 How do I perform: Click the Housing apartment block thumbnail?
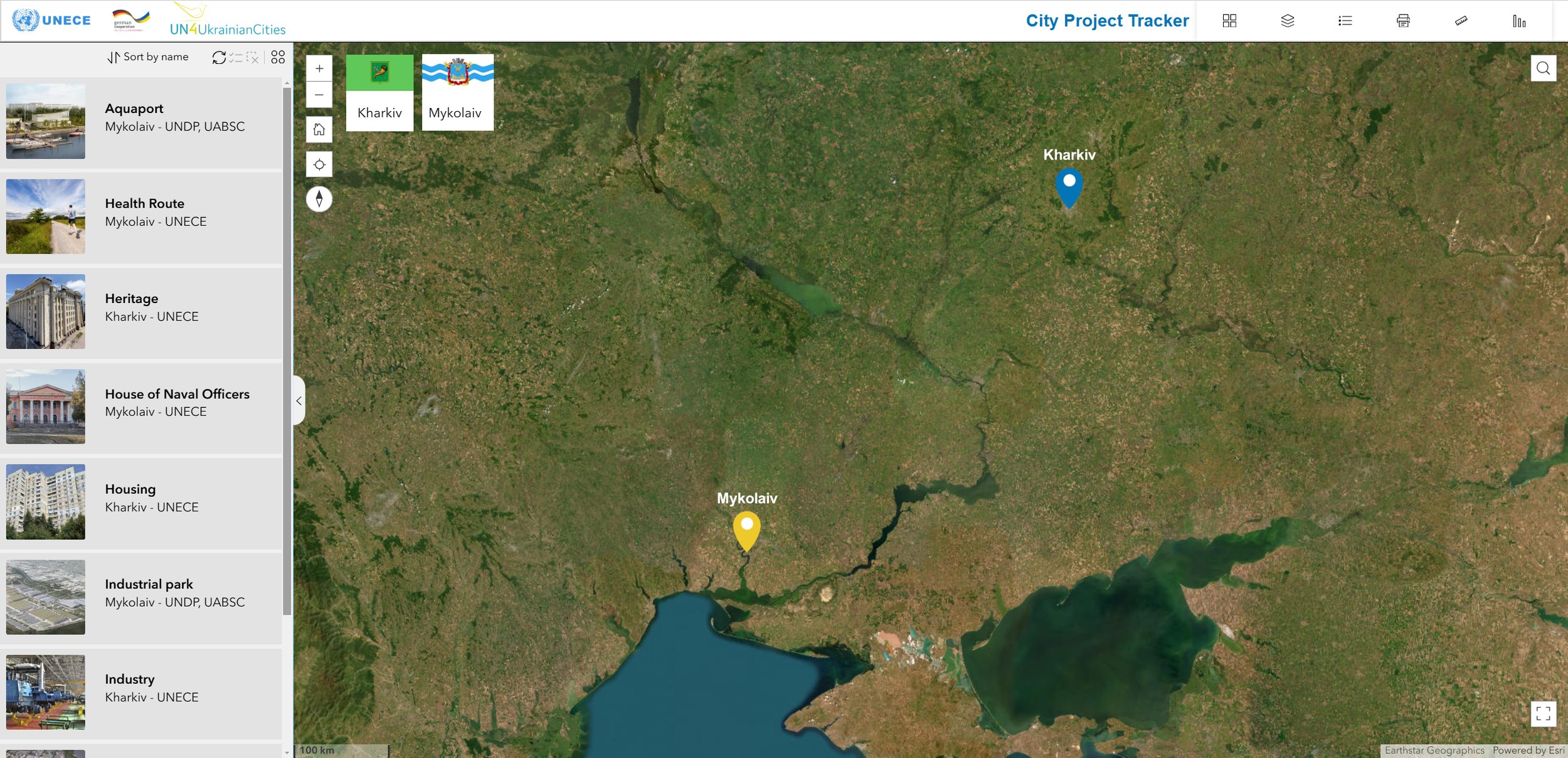coord(46,502)
